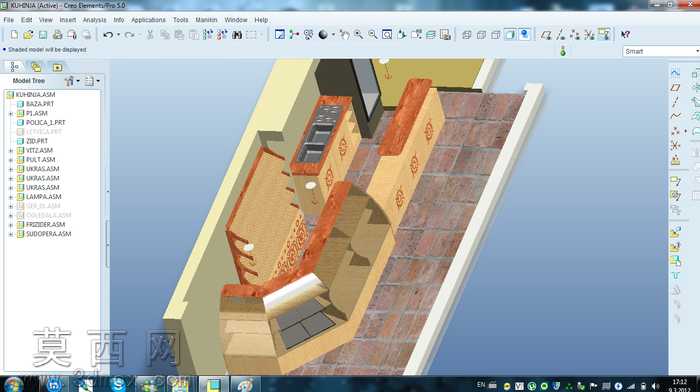Toggle datum points display
The height and width of the screenshot is (392, 700).
click(x=575, y=34)
